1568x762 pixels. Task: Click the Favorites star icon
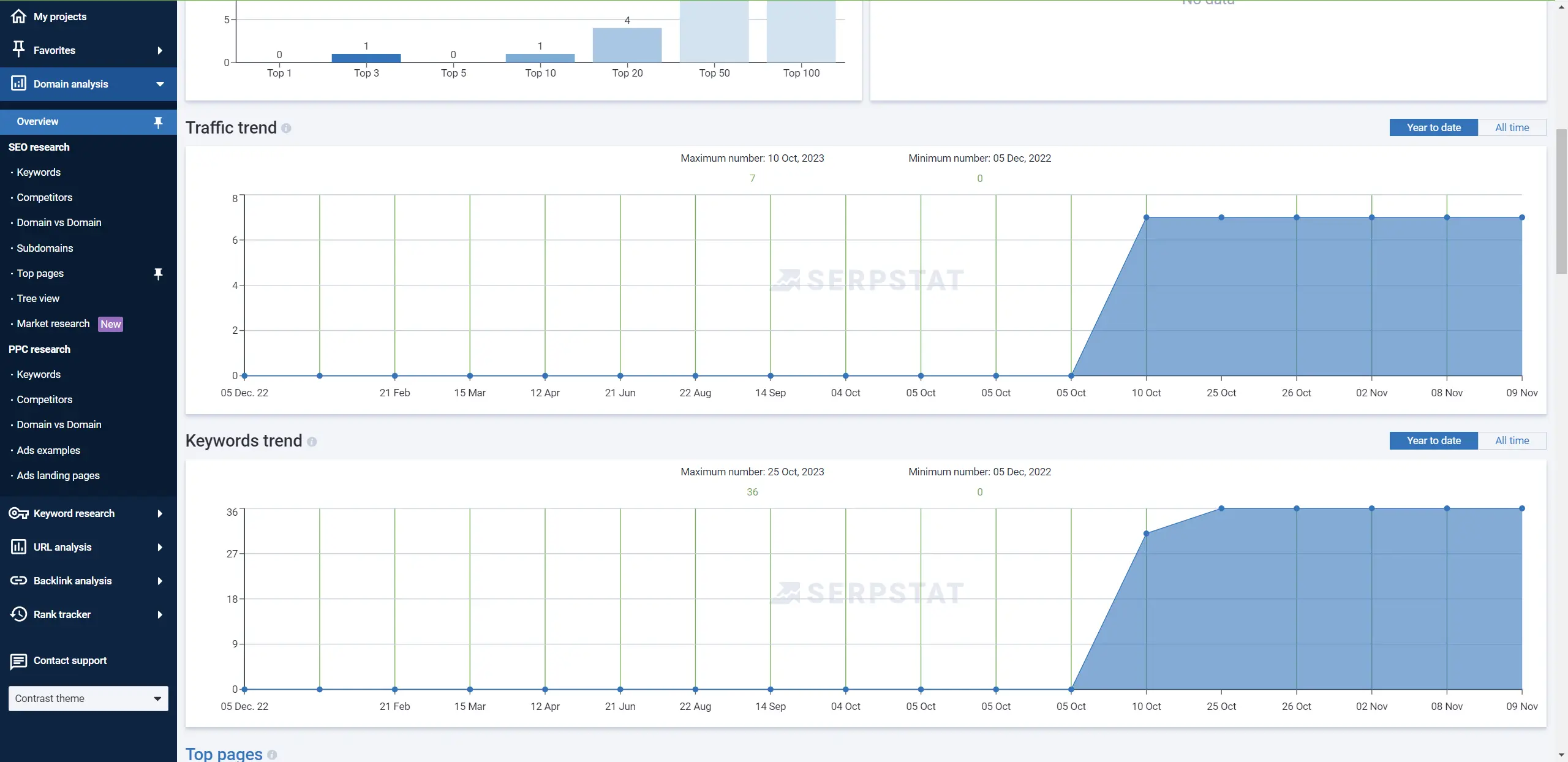click(x=18, y=50)
